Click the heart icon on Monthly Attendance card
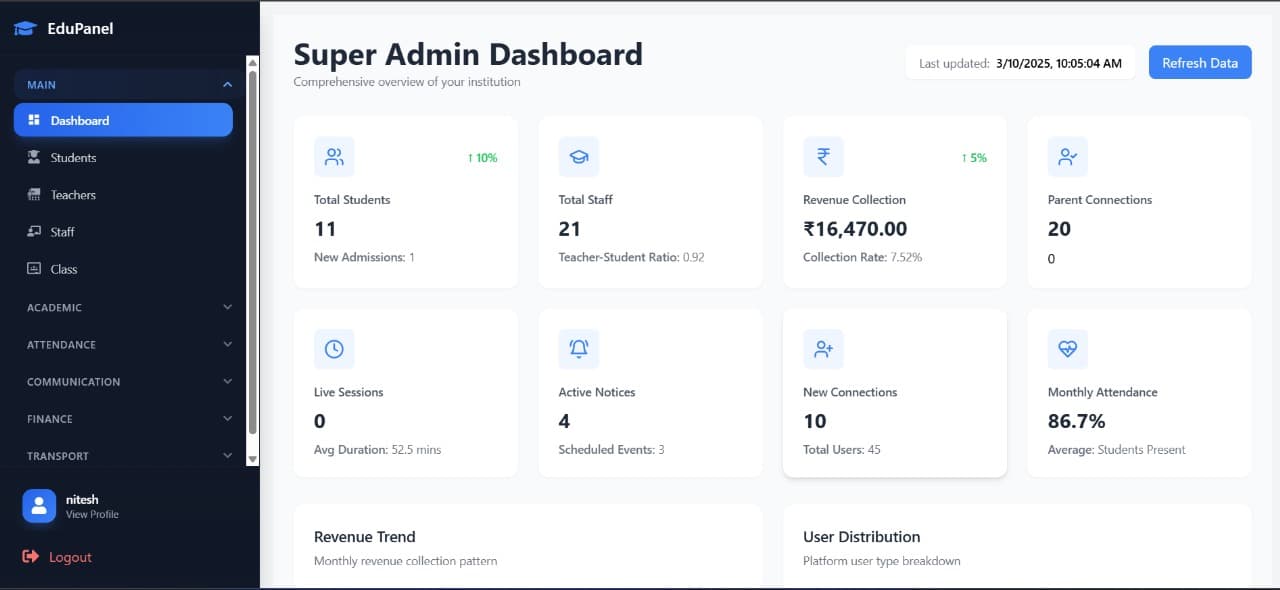The height and width of the screenshot is (590, 1280). (x=1068, y=349)
